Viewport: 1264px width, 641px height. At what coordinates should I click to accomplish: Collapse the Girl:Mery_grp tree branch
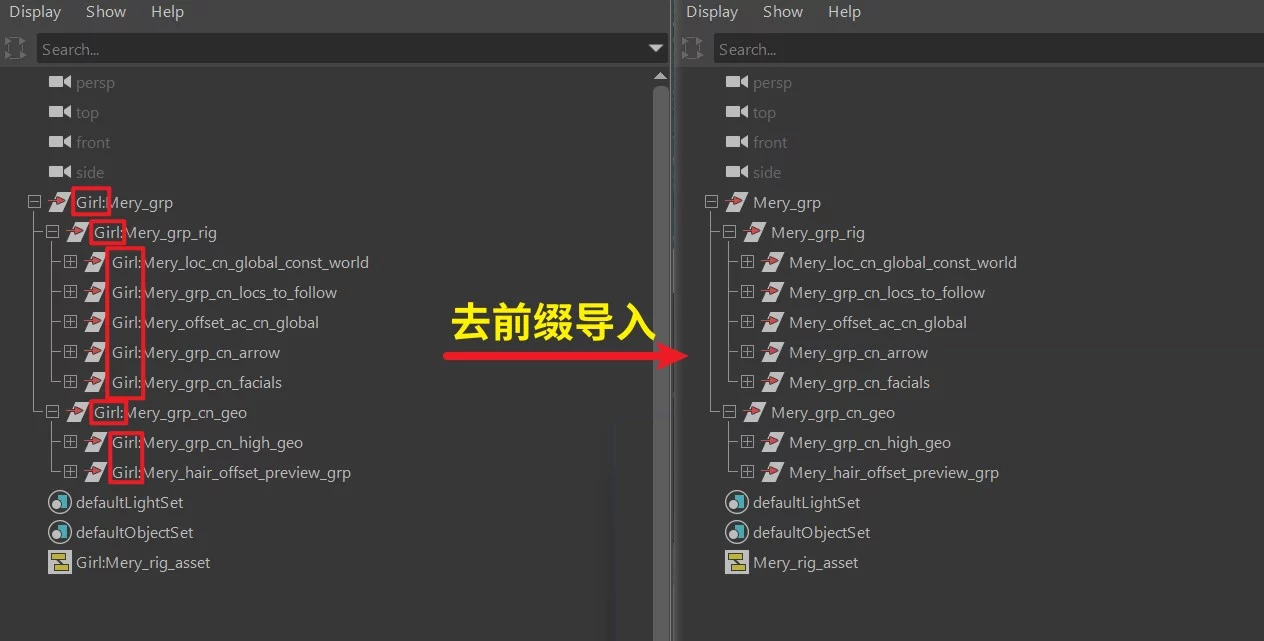point(32,202)
